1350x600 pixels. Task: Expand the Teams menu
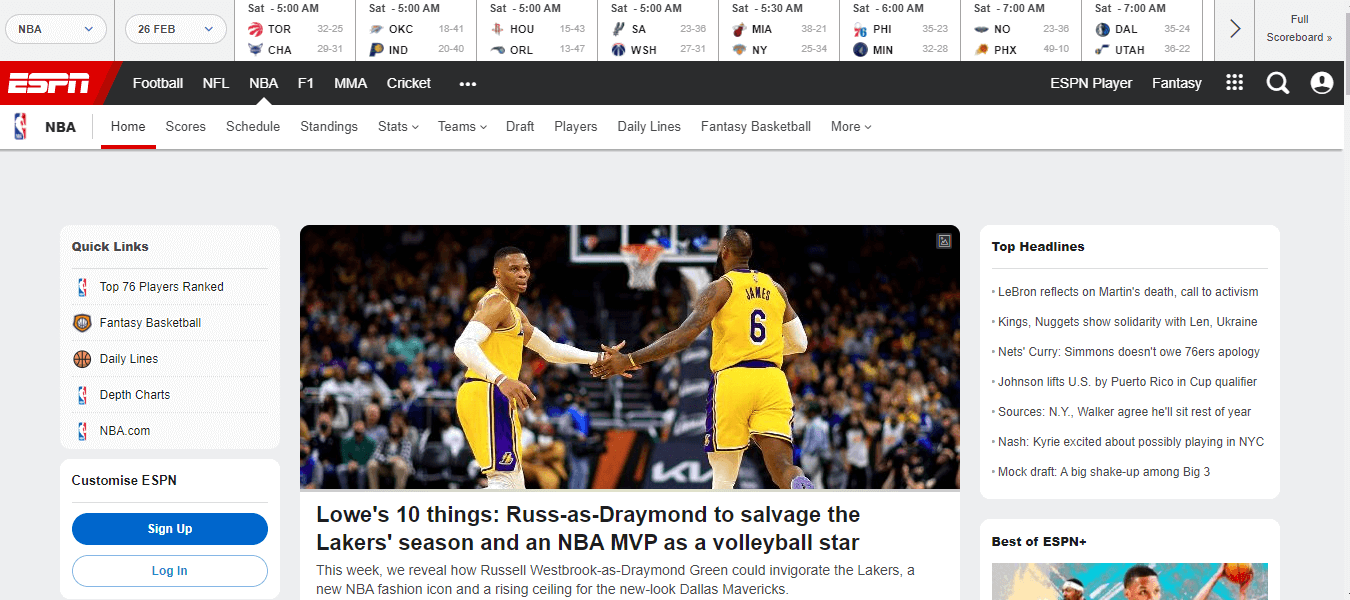(x=462, y=127)
